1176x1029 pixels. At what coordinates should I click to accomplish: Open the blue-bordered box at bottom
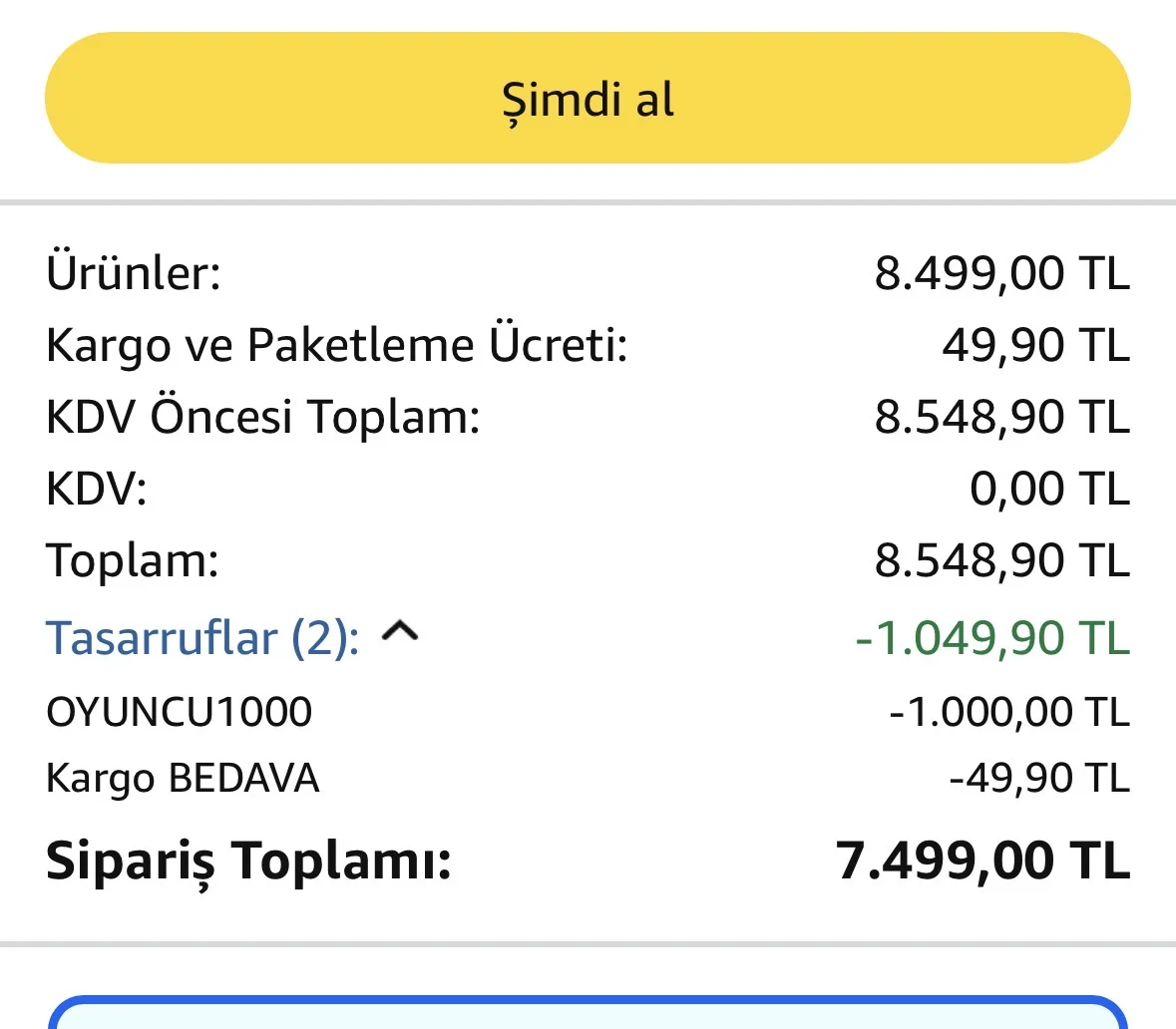click(588, 1012)
